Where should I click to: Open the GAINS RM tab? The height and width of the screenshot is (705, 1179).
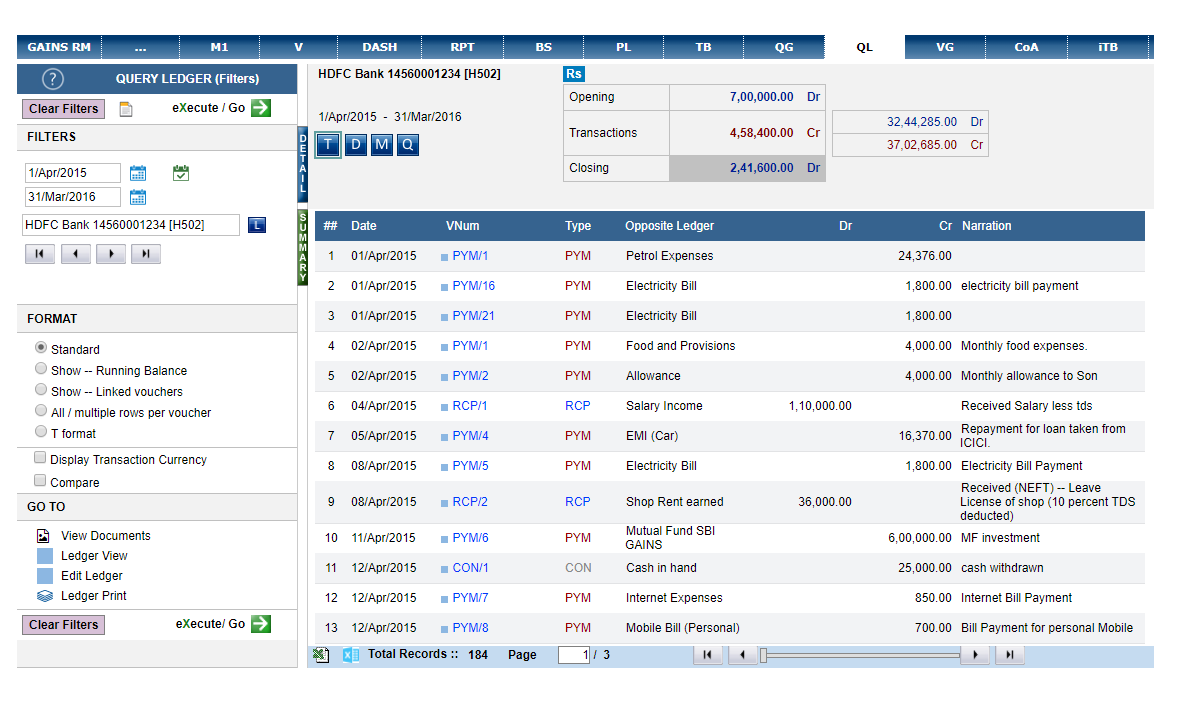[59, 47]
